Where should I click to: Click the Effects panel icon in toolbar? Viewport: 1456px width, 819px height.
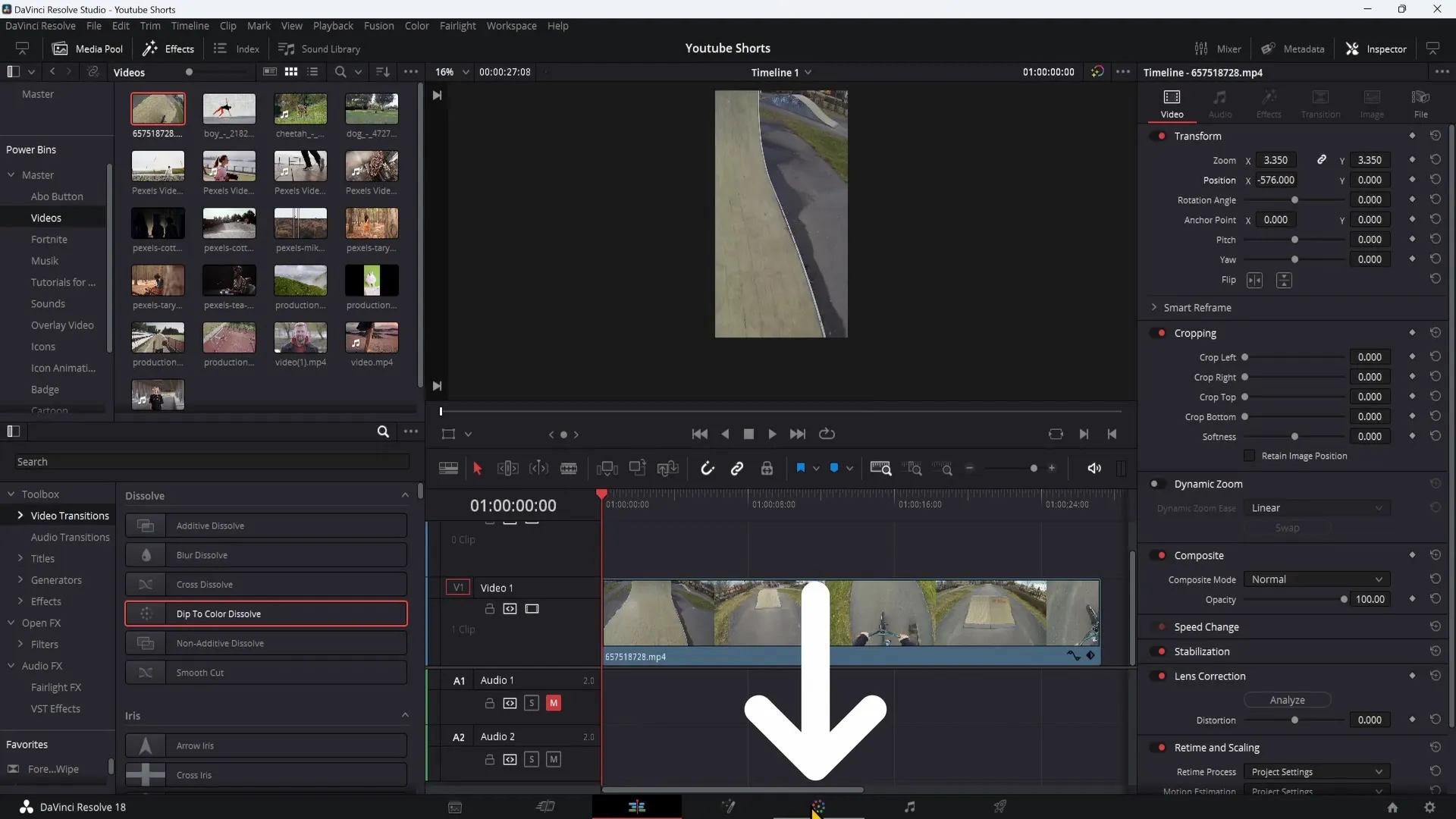(x=169, y=48)
